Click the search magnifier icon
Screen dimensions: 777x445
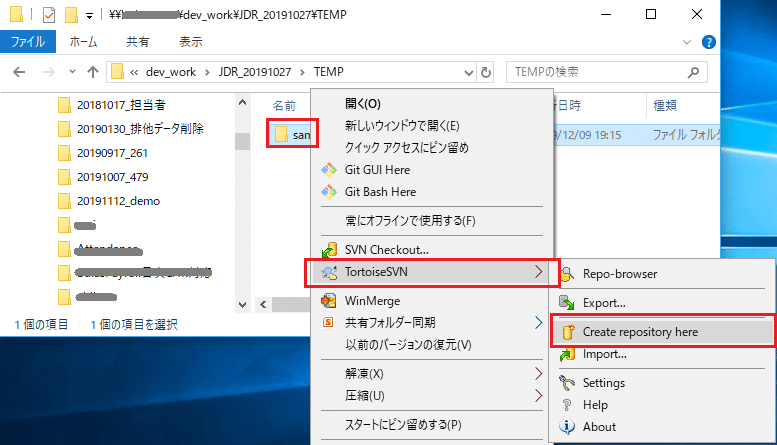point(693,72)
